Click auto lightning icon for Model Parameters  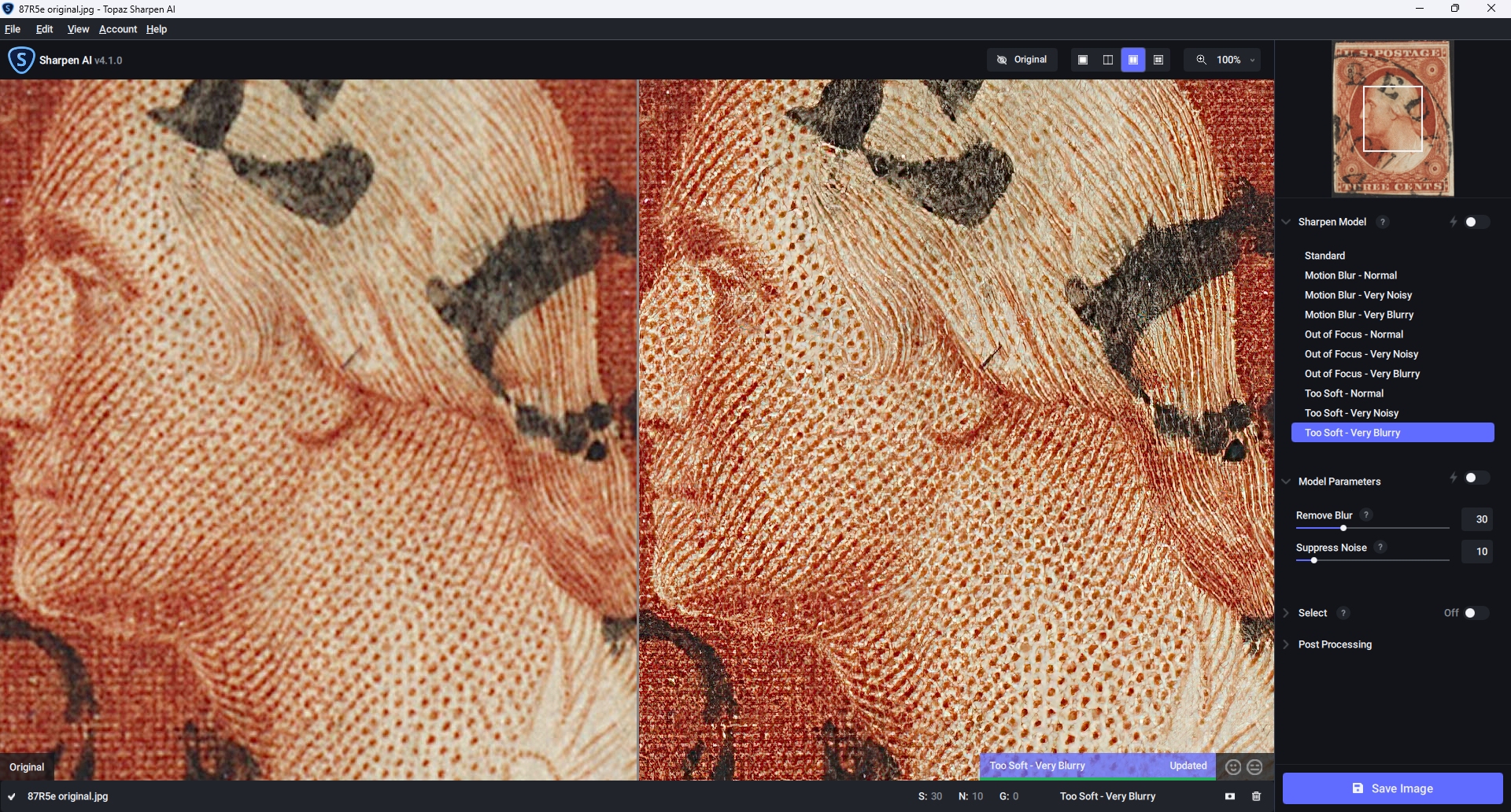pos(1454,478)
